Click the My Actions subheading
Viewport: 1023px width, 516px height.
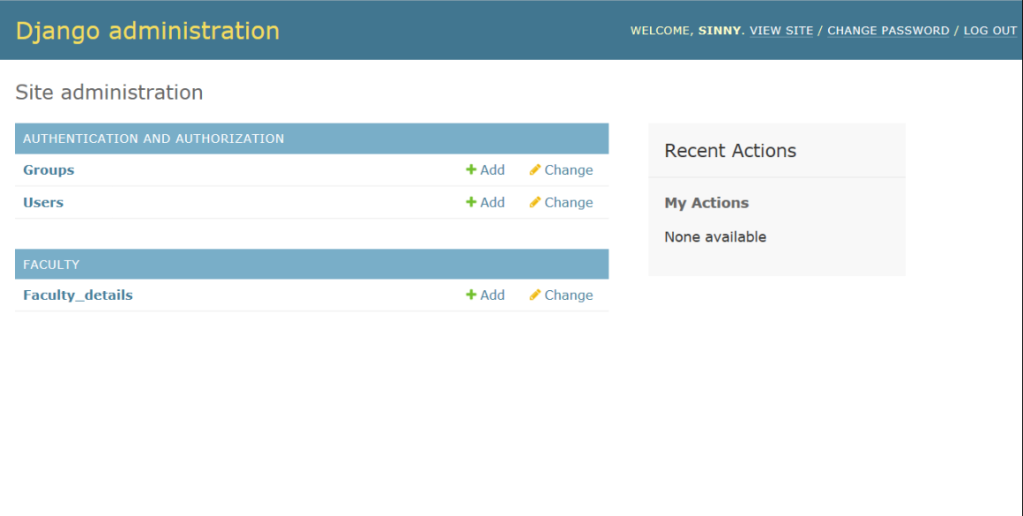[707, 203]
